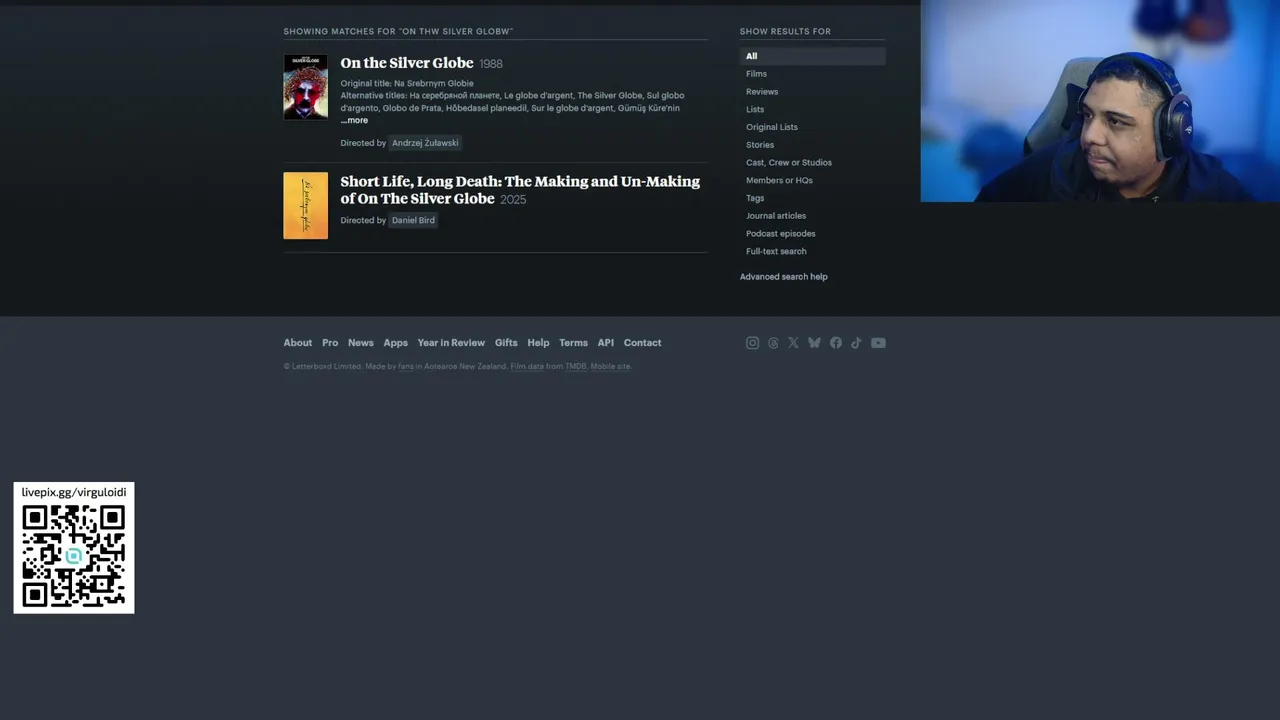1280x720 pixels.
Task: Filter search results by Tags
Action: (755, 198)
